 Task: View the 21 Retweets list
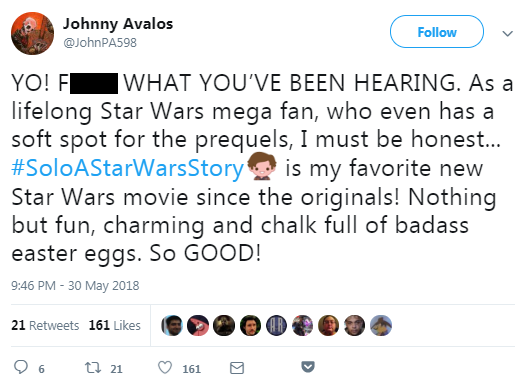point(45,325)
